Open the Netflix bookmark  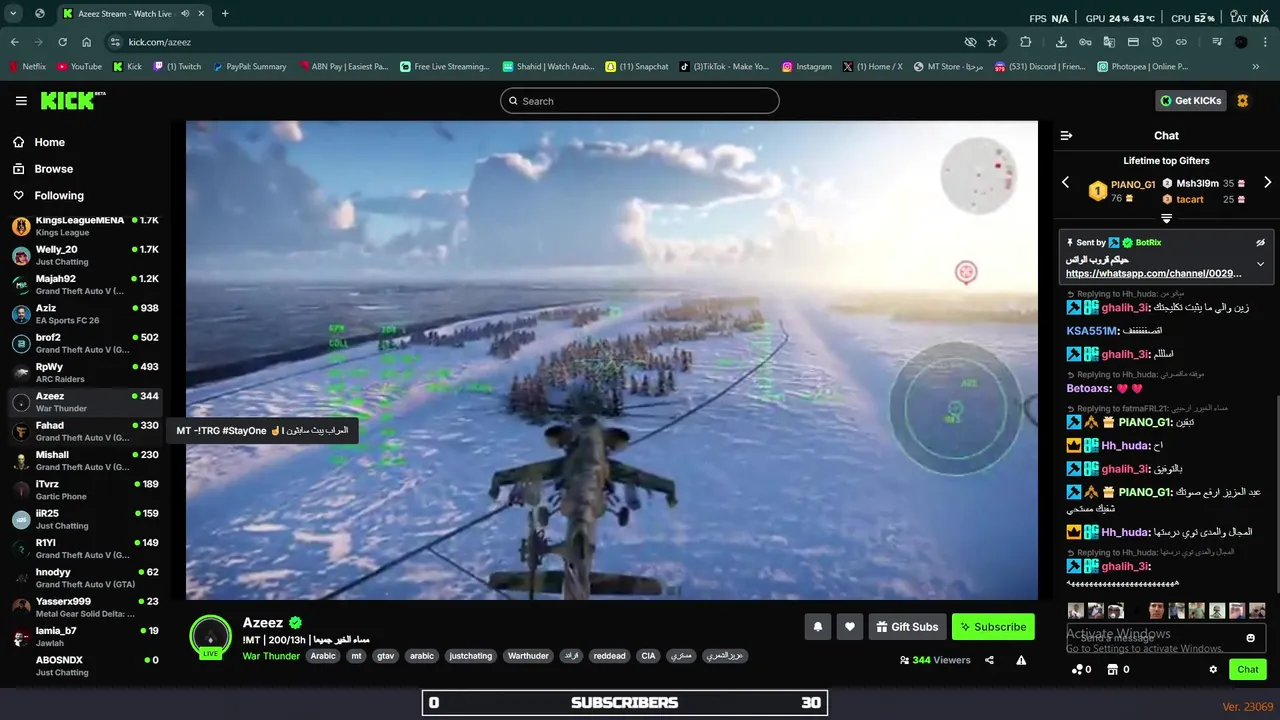[x=27, y=67]
